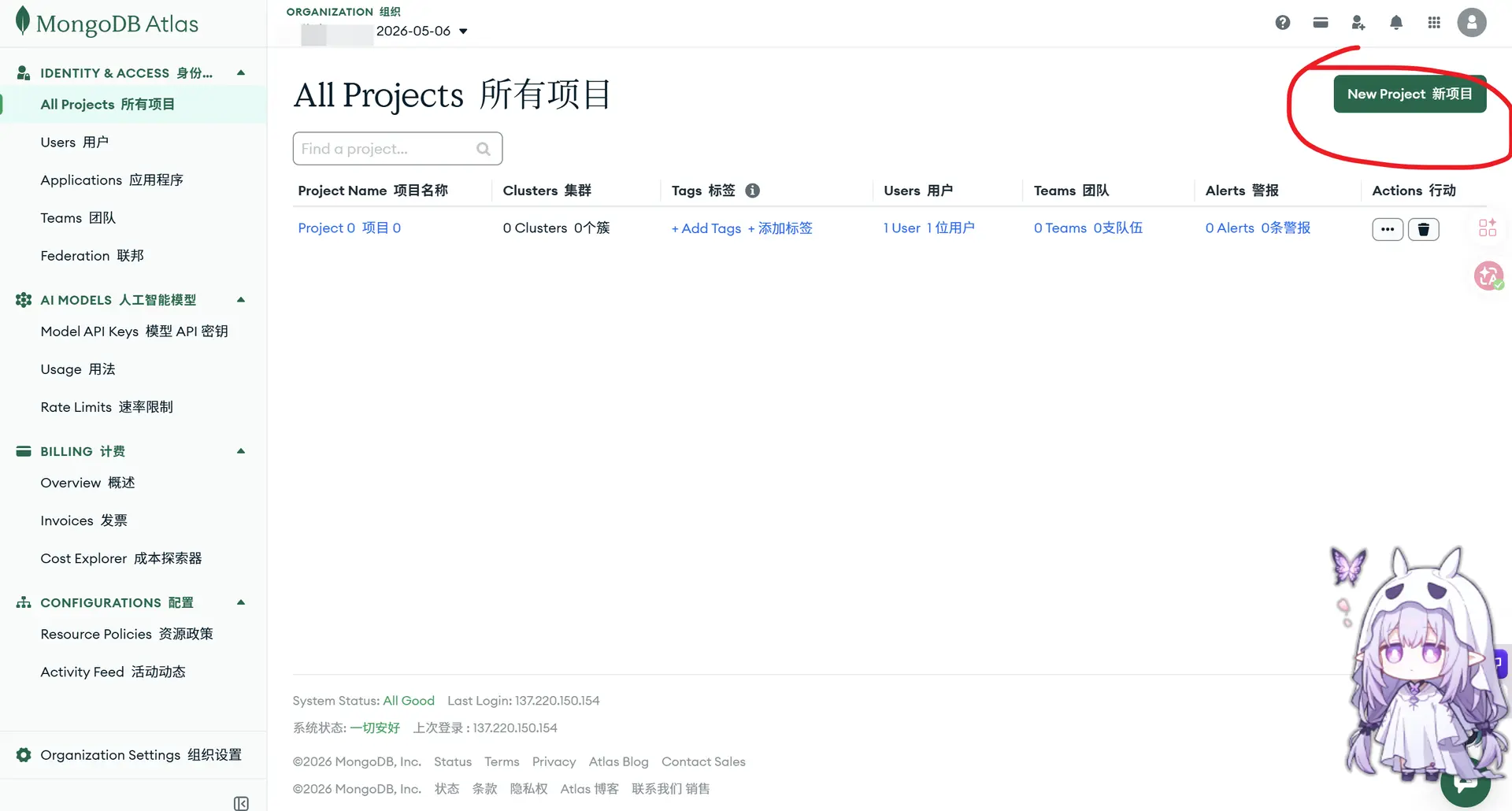Click the invite user icon in header
The image size is (1512, 811).
[x=1358, y=23]
